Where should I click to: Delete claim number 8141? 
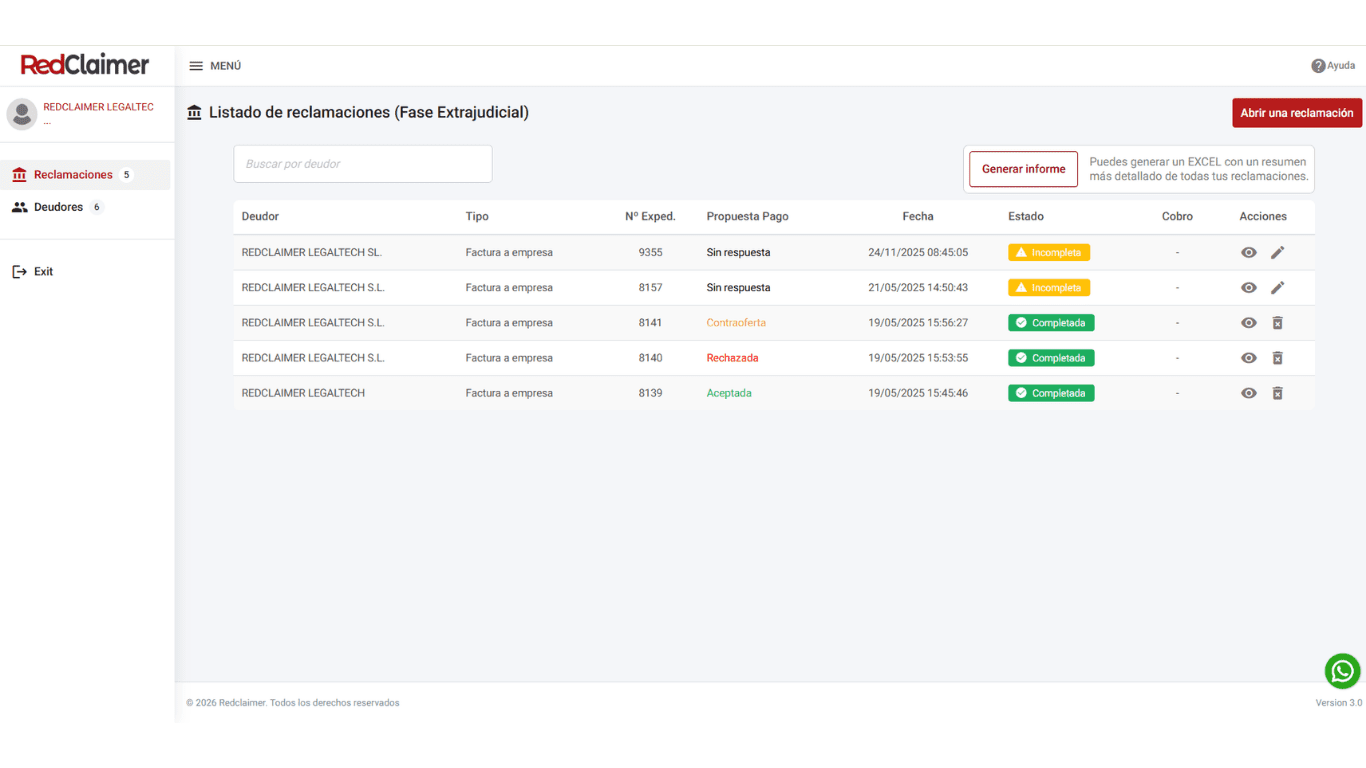pos(1277,323)
